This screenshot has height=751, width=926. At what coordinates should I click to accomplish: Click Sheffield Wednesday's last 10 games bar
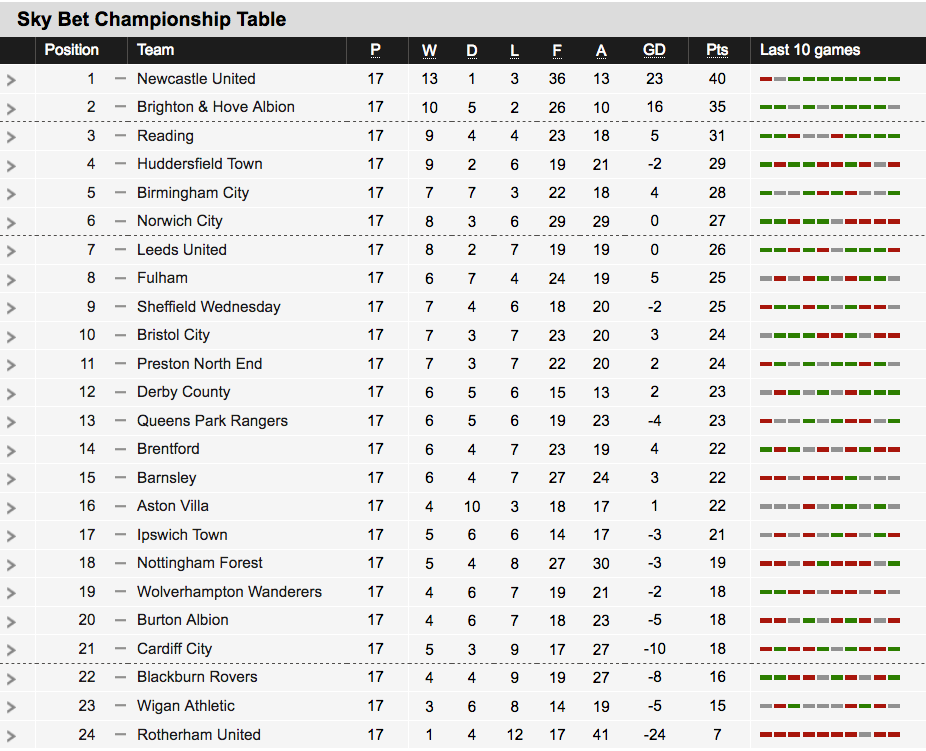pyautogui.click(x=830, y=307)
